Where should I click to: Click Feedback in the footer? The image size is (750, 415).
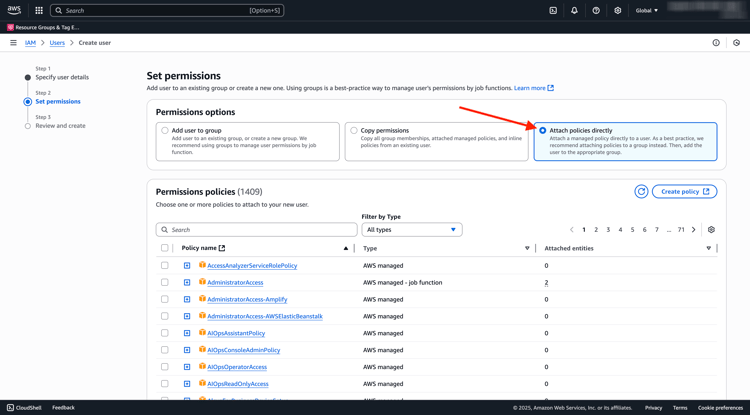click(63, 408)
